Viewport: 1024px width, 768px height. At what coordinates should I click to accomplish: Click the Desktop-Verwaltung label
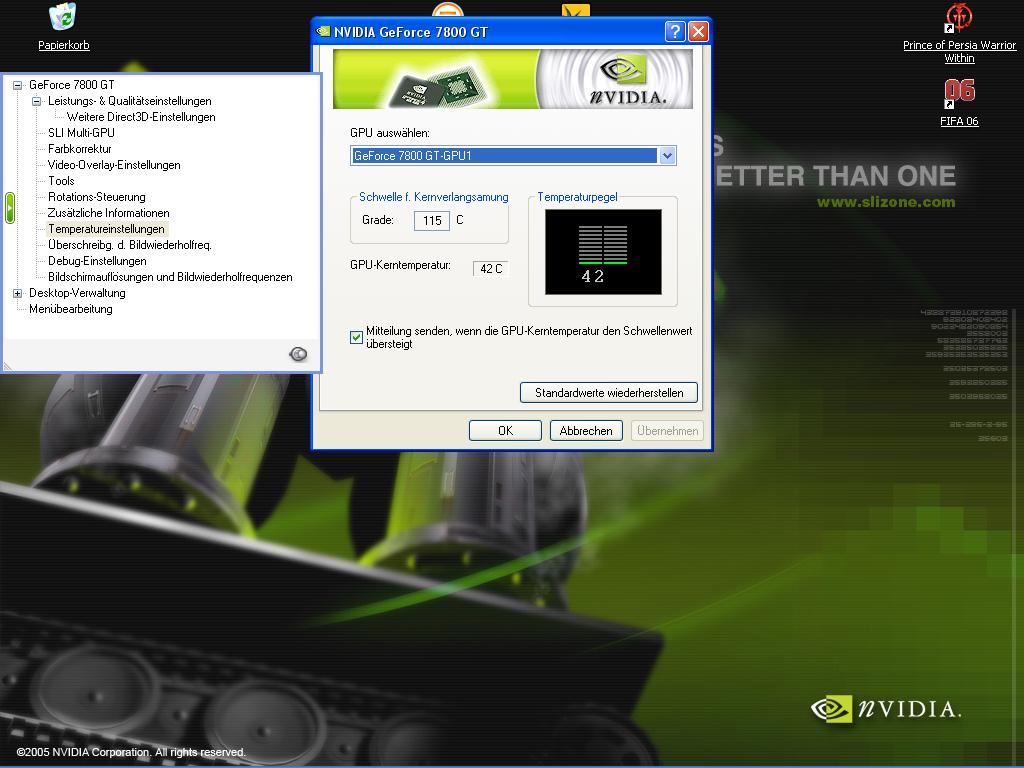(77, 293)
